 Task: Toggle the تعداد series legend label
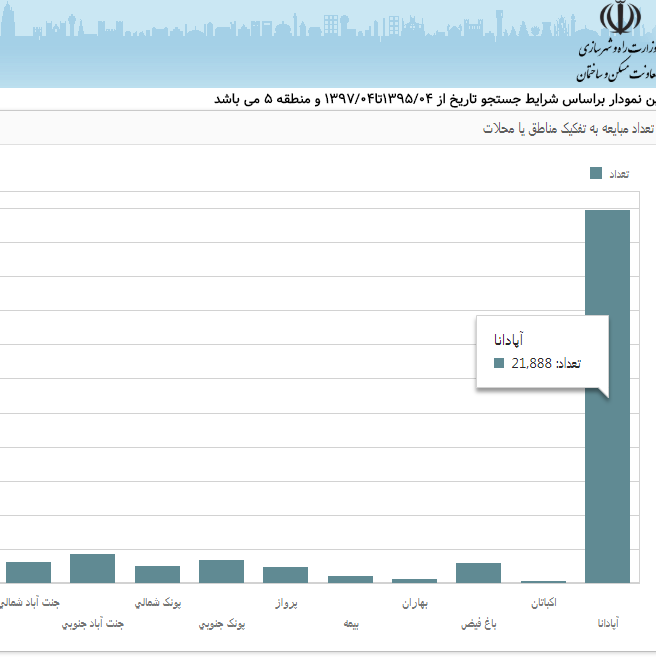620,173
